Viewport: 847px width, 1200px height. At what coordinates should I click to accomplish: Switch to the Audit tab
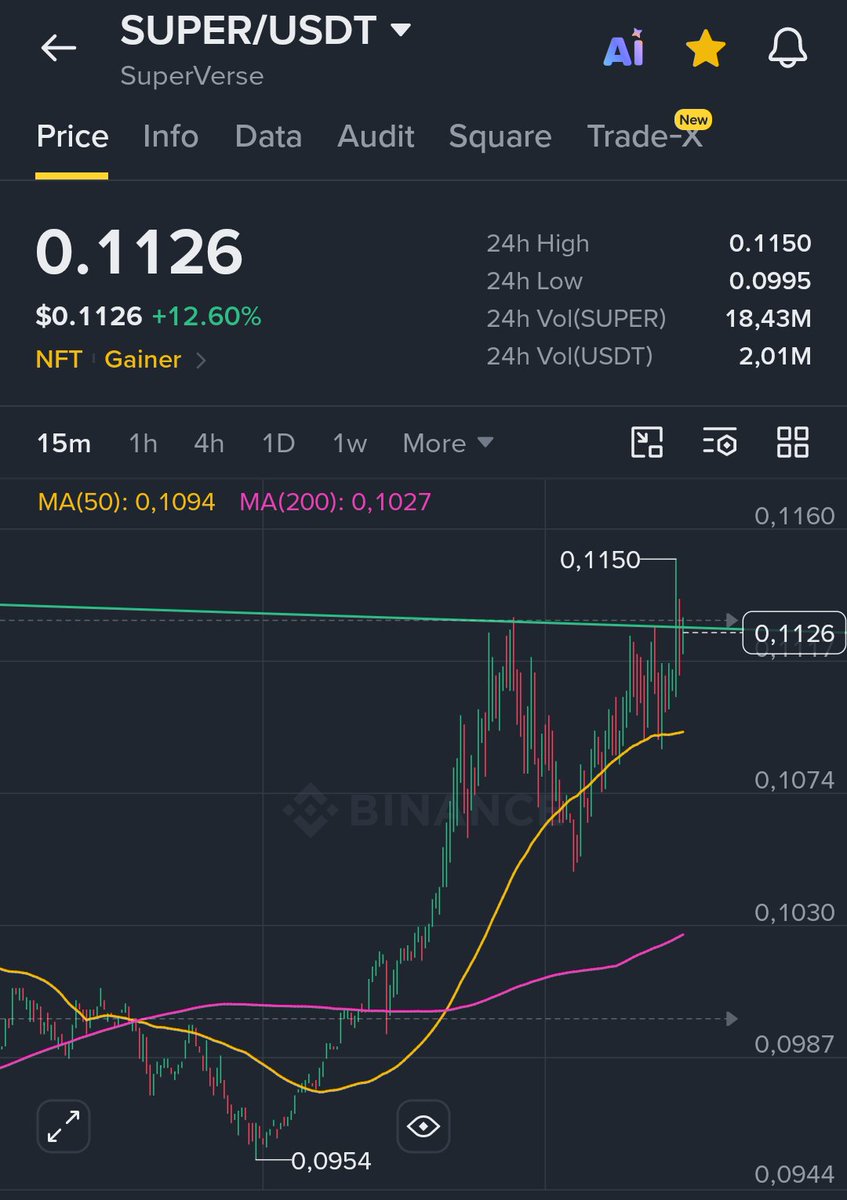point(376,136)
